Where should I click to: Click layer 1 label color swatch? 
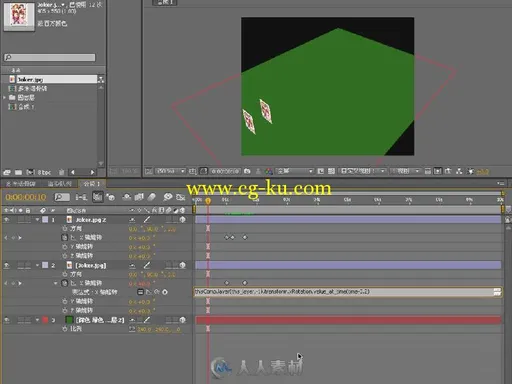click(x=45, y=219)
